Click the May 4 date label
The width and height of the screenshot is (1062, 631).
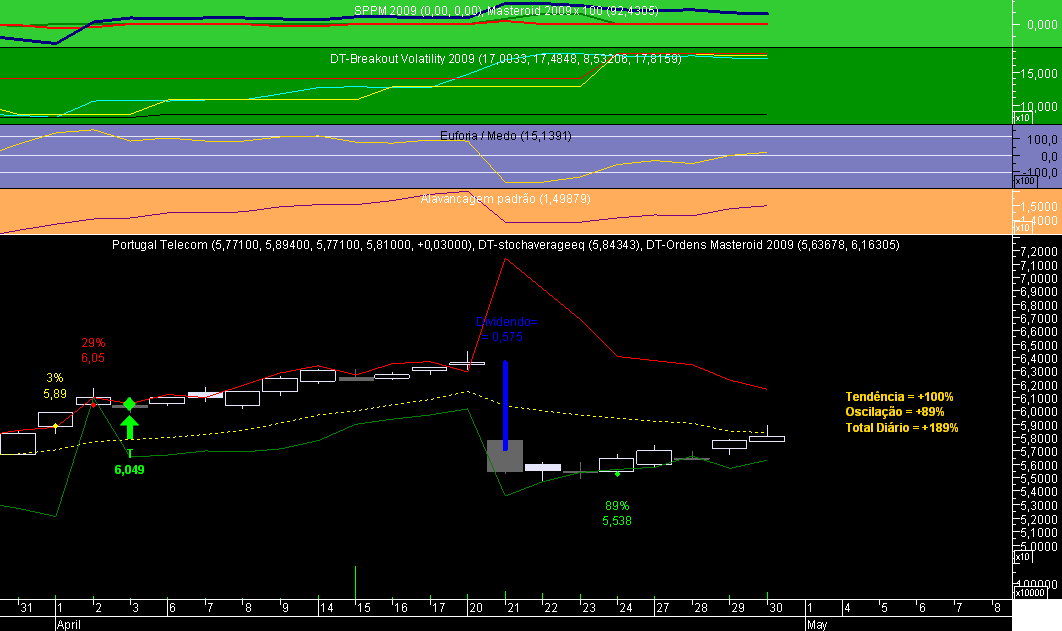coord(847,608)
